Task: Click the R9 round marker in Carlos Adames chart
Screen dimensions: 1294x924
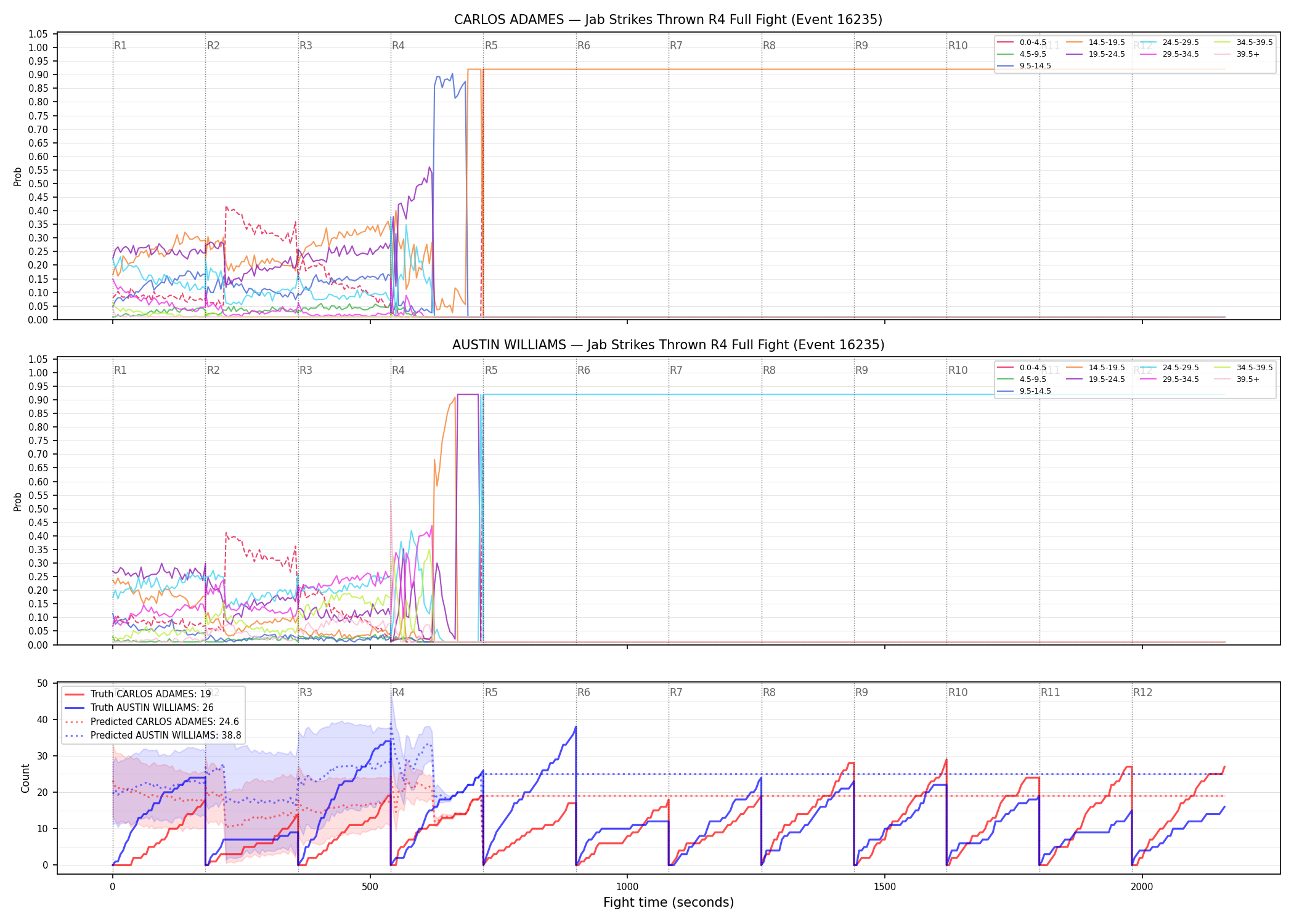Action: [x=861, y=46]
